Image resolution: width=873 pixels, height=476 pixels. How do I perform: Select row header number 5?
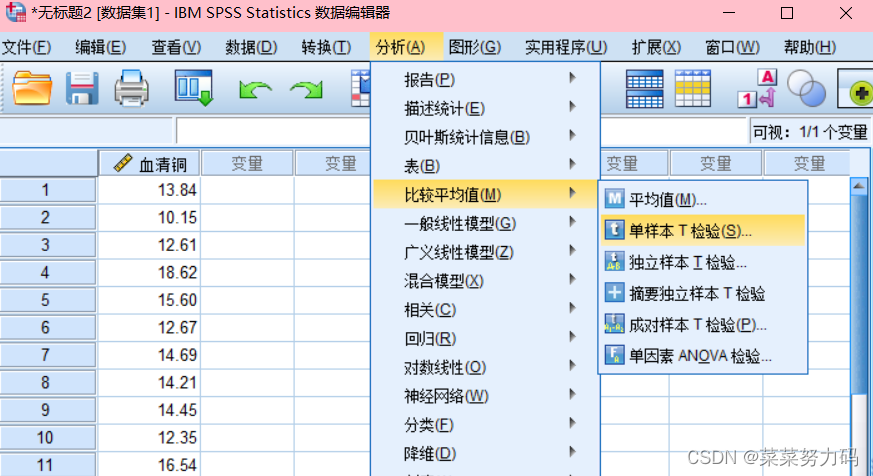48,300
